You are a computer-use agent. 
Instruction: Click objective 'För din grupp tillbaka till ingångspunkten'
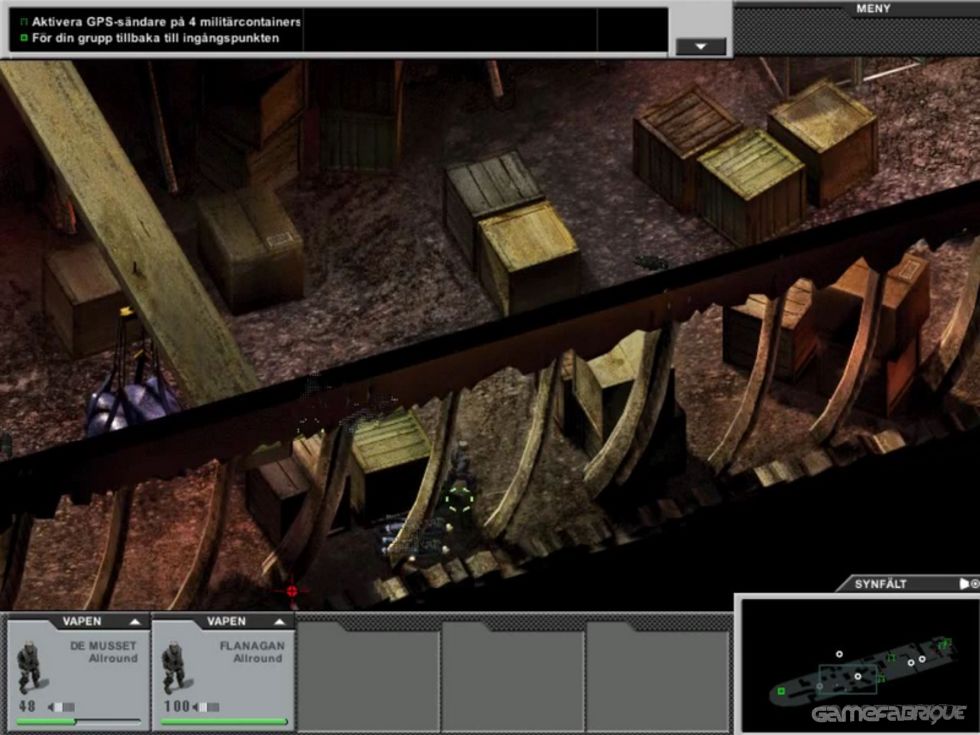(x=156, y=38)
